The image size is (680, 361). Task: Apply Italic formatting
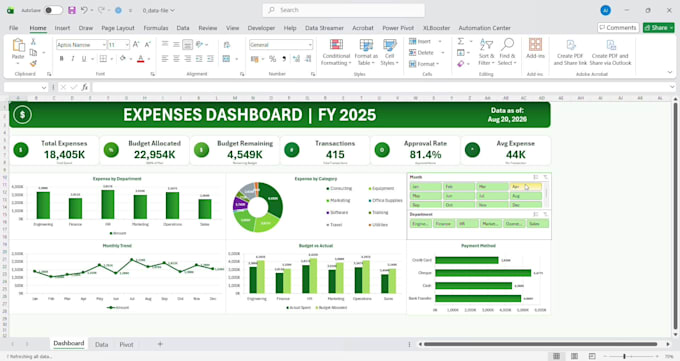point(72,59)
